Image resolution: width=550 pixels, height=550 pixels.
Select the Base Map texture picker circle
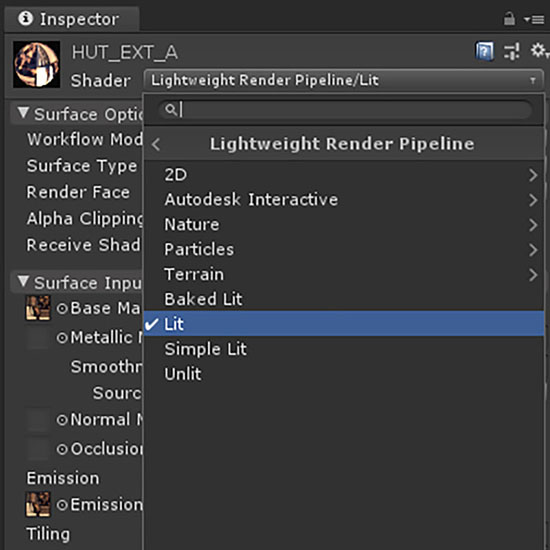point(62,309)
